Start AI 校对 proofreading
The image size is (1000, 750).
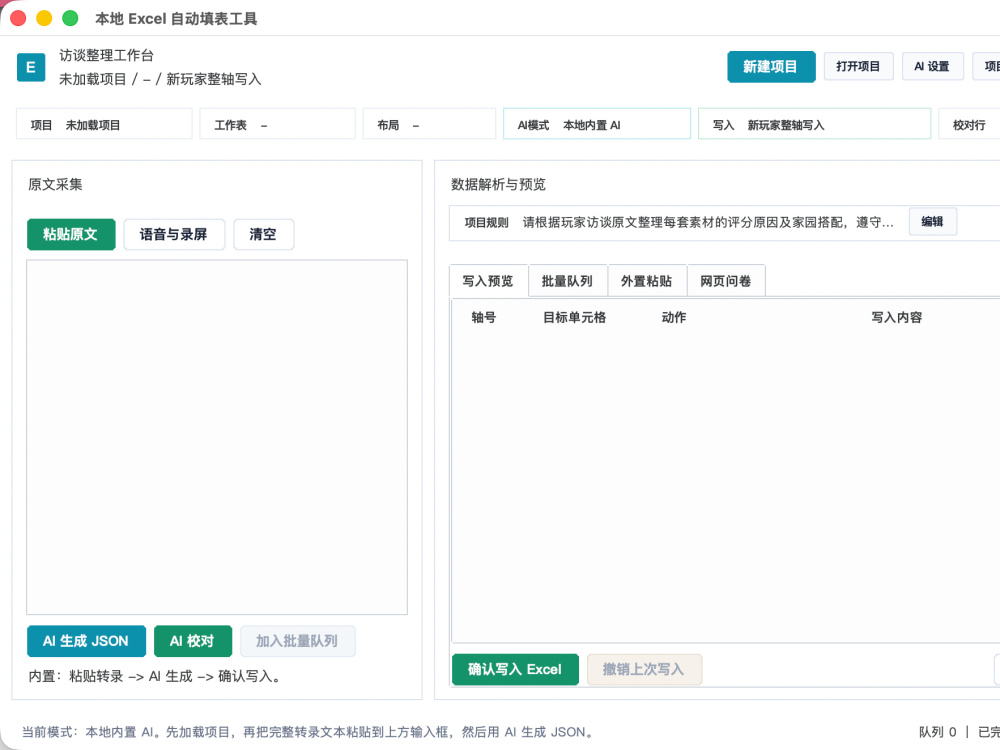pyautogui.click(x=193, y=641)
